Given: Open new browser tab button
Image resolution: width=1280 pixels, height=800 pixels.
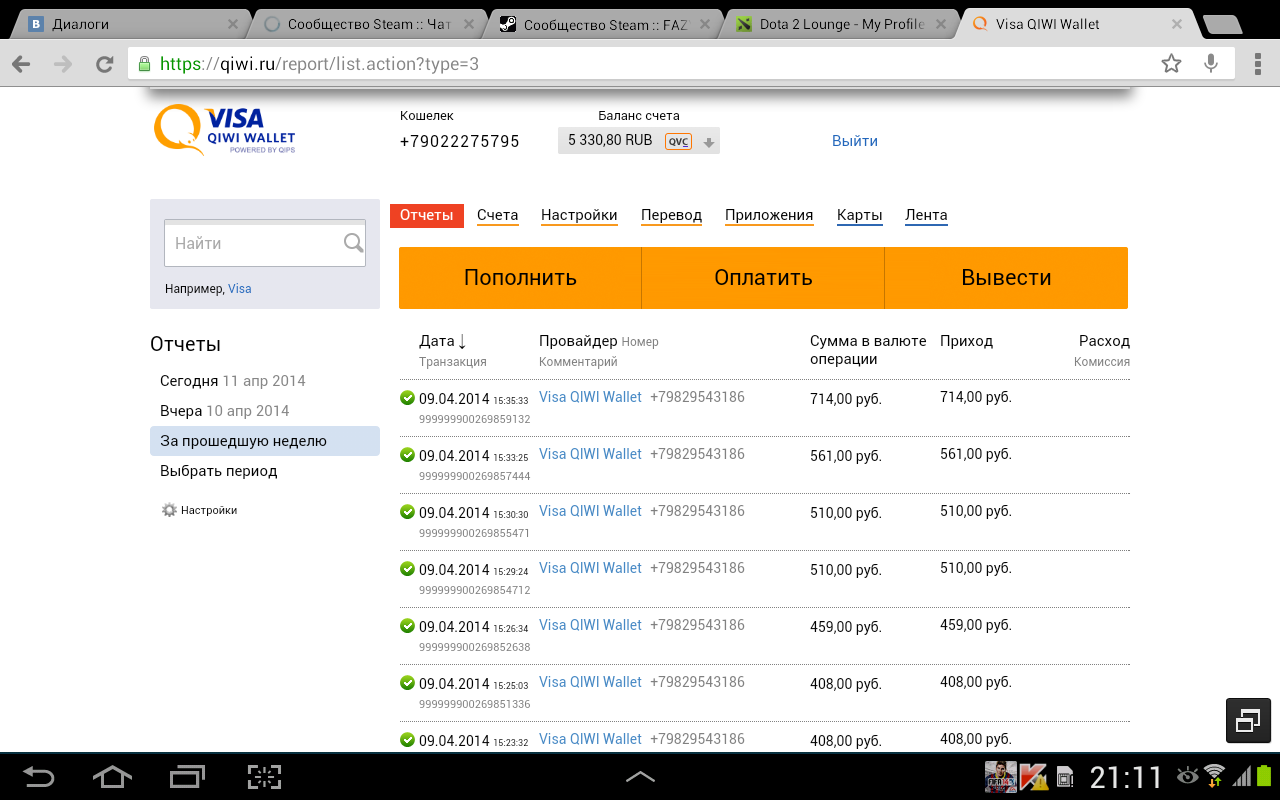Looking at the screenshot, I should pos(1221,24).
